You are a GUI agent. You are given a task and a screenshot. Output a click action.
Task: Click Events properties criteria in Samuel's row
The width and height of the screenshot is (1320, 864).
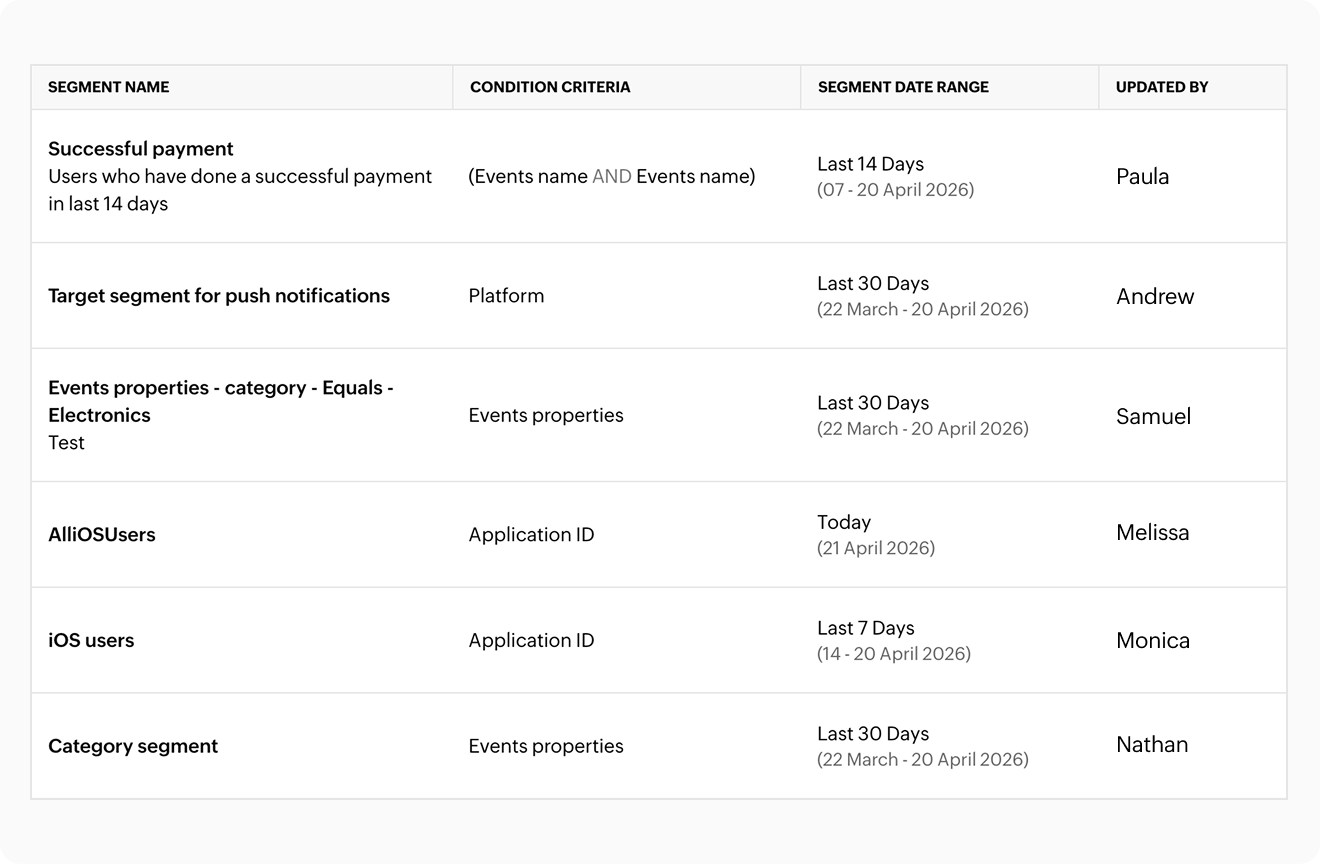click(546, 415)
